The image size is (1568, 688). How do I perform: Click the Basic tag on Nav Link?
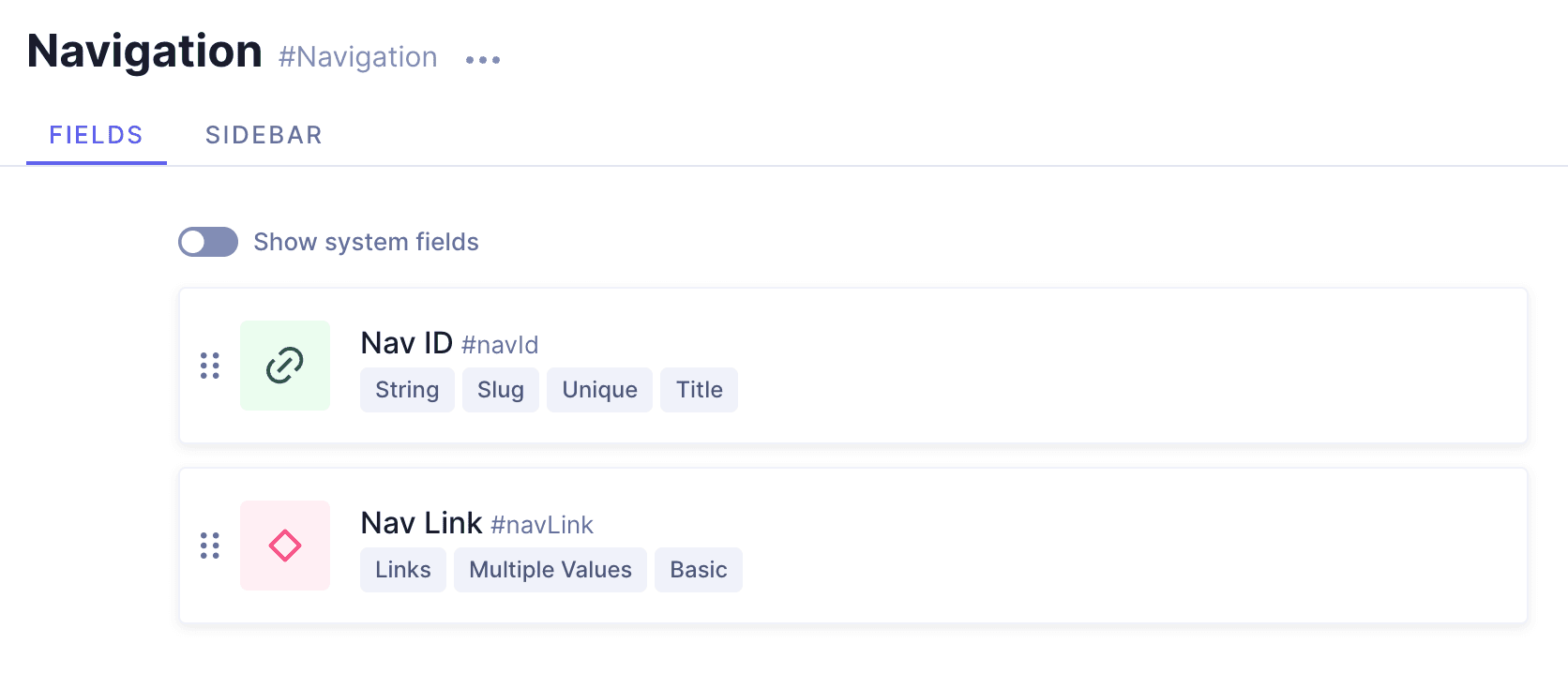pyautogui.click(x=699, y=570)
